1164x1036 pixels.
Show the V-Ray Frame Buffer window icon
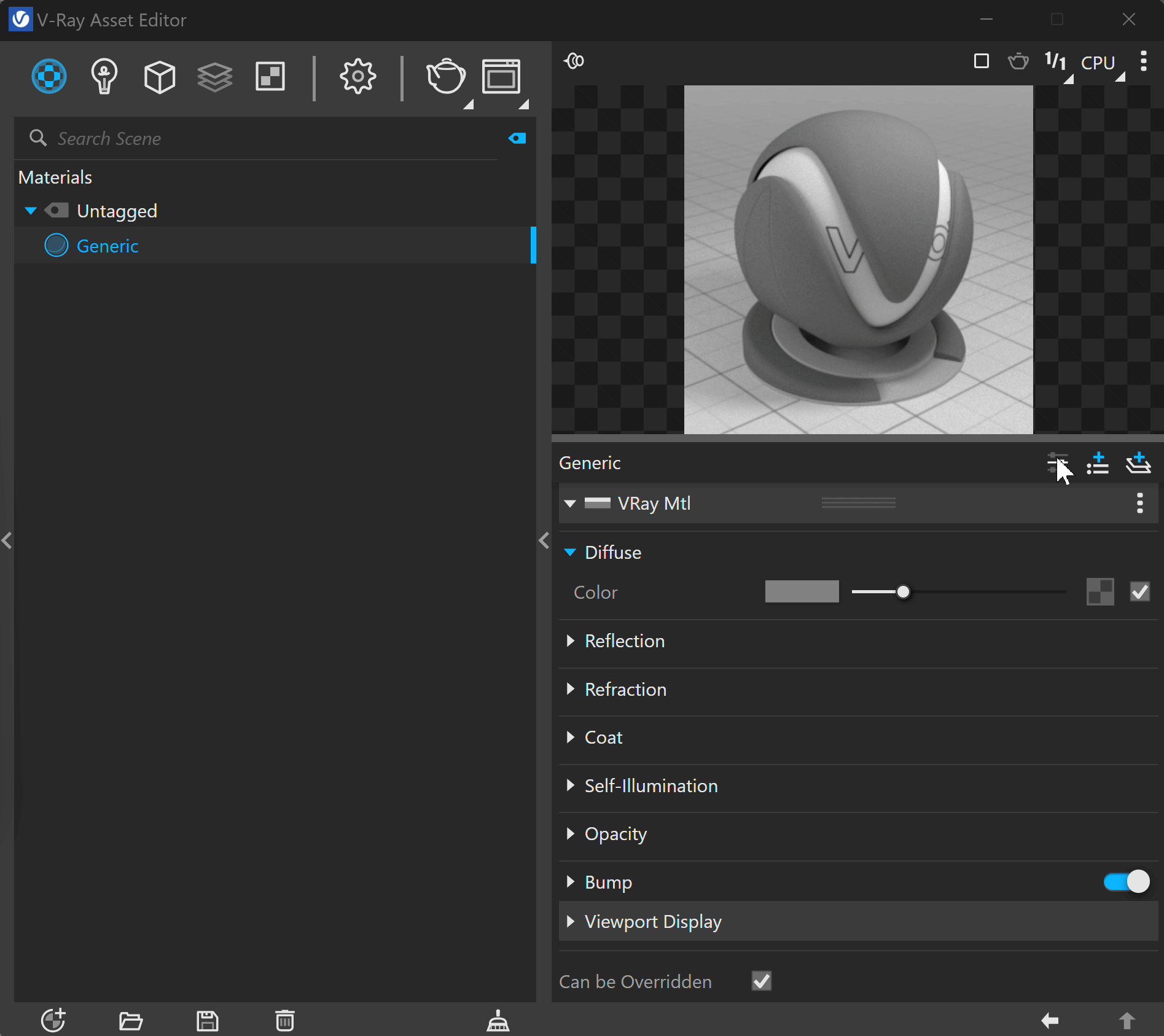pyautogui.click(x=502, y=77)
